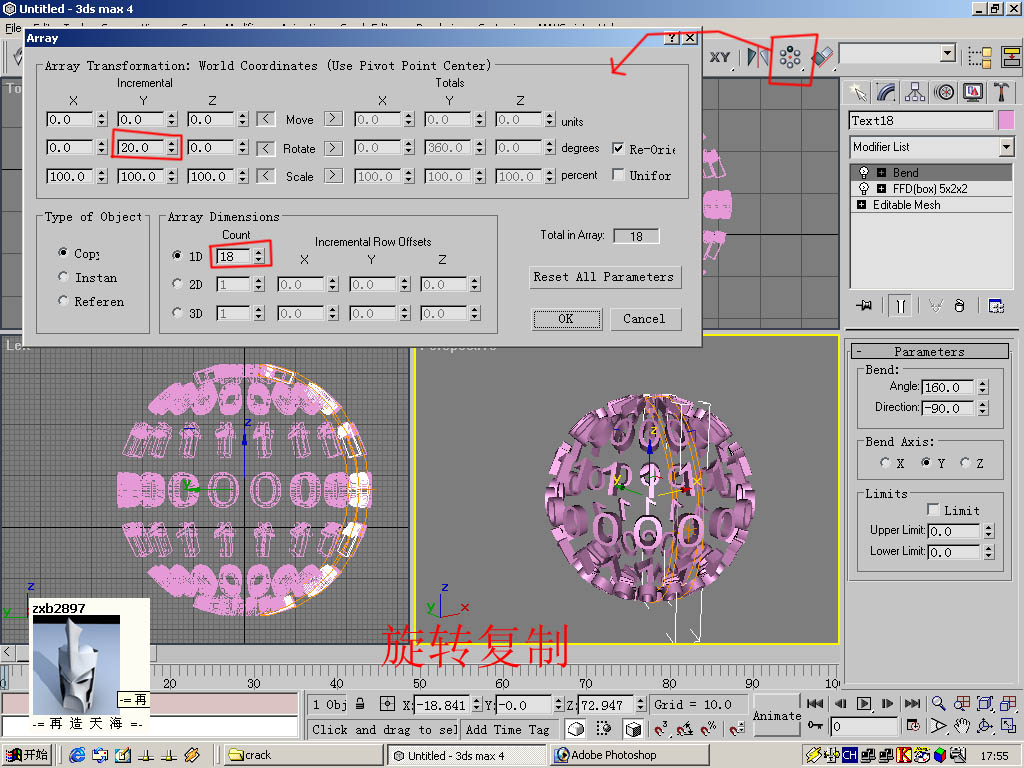Click the Pin Stack icon

pyautogui.click(x=864, y=306)
